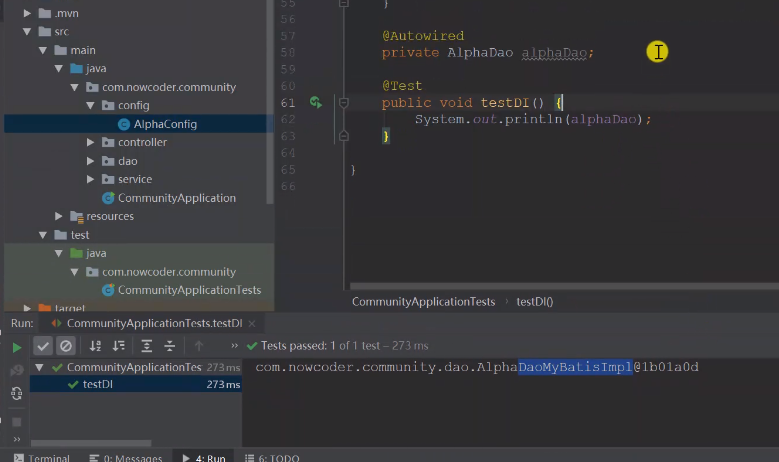Viewport: 779px width, 462px height.
Task: Click testDI method name in editor
Action: pyautogui.click(x=505, y=103)
